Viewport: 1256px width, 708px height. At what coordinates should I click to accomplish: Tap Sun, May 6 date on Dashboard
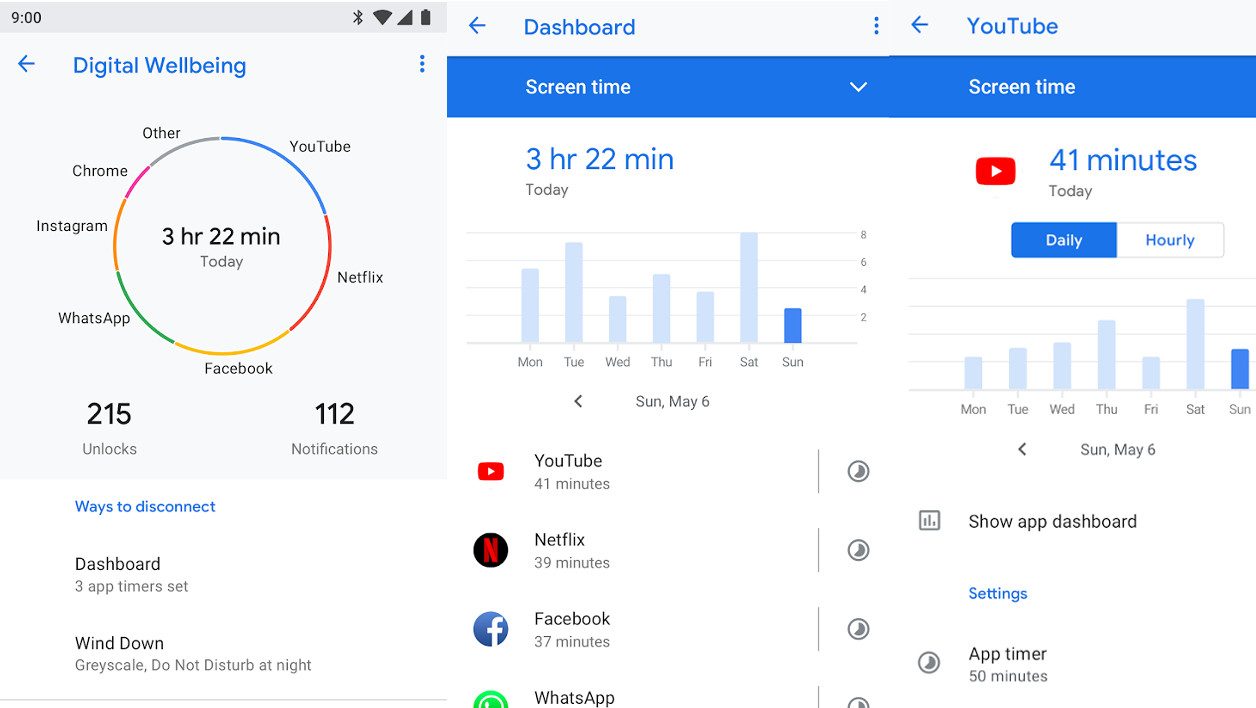click(x=672, y=401)
